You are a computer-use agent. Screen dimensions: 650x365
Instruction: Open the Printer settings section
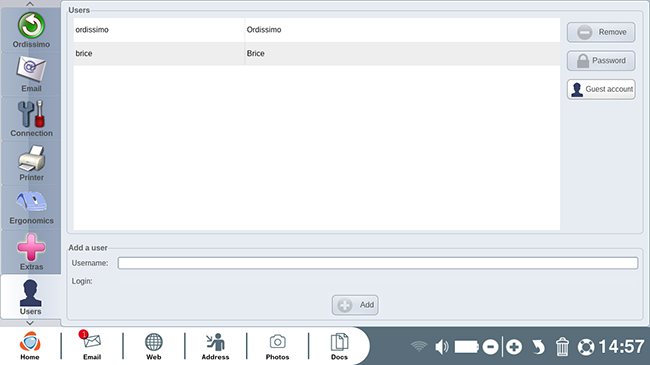tap(31, 163)
